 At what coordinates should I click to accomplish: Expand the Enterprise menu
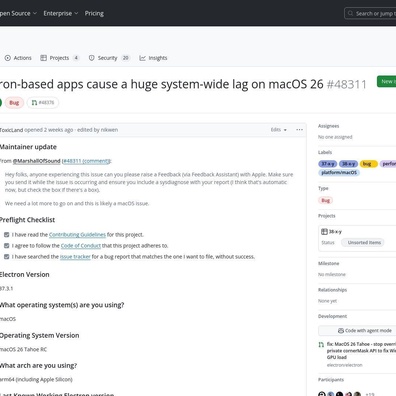click(61, 13)
